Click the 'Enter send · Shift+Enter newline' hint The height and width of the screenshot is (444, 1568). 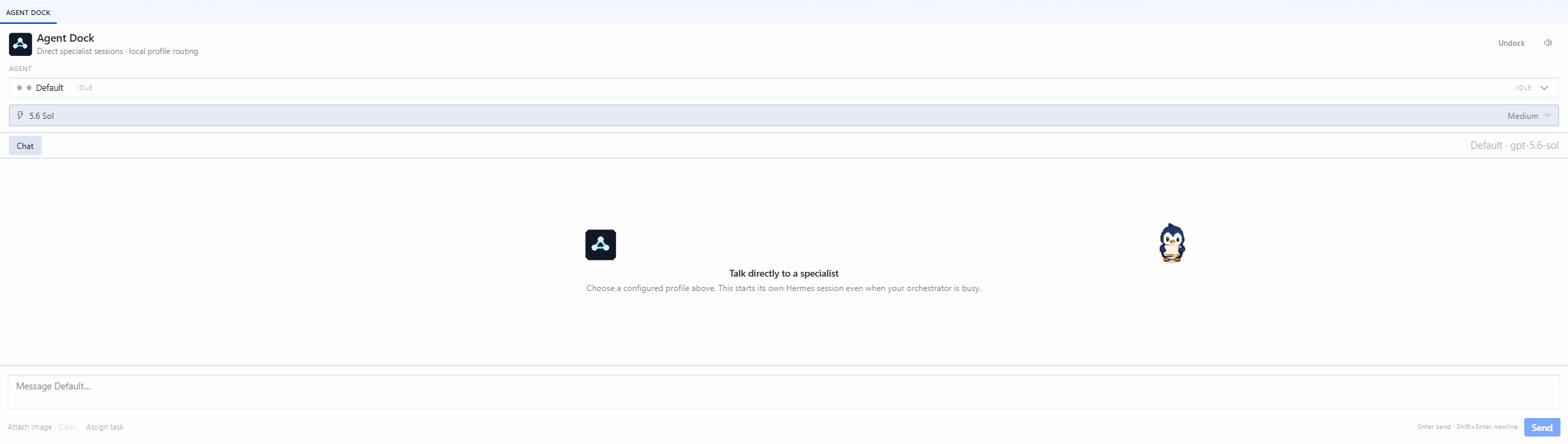coord(1467,427)
